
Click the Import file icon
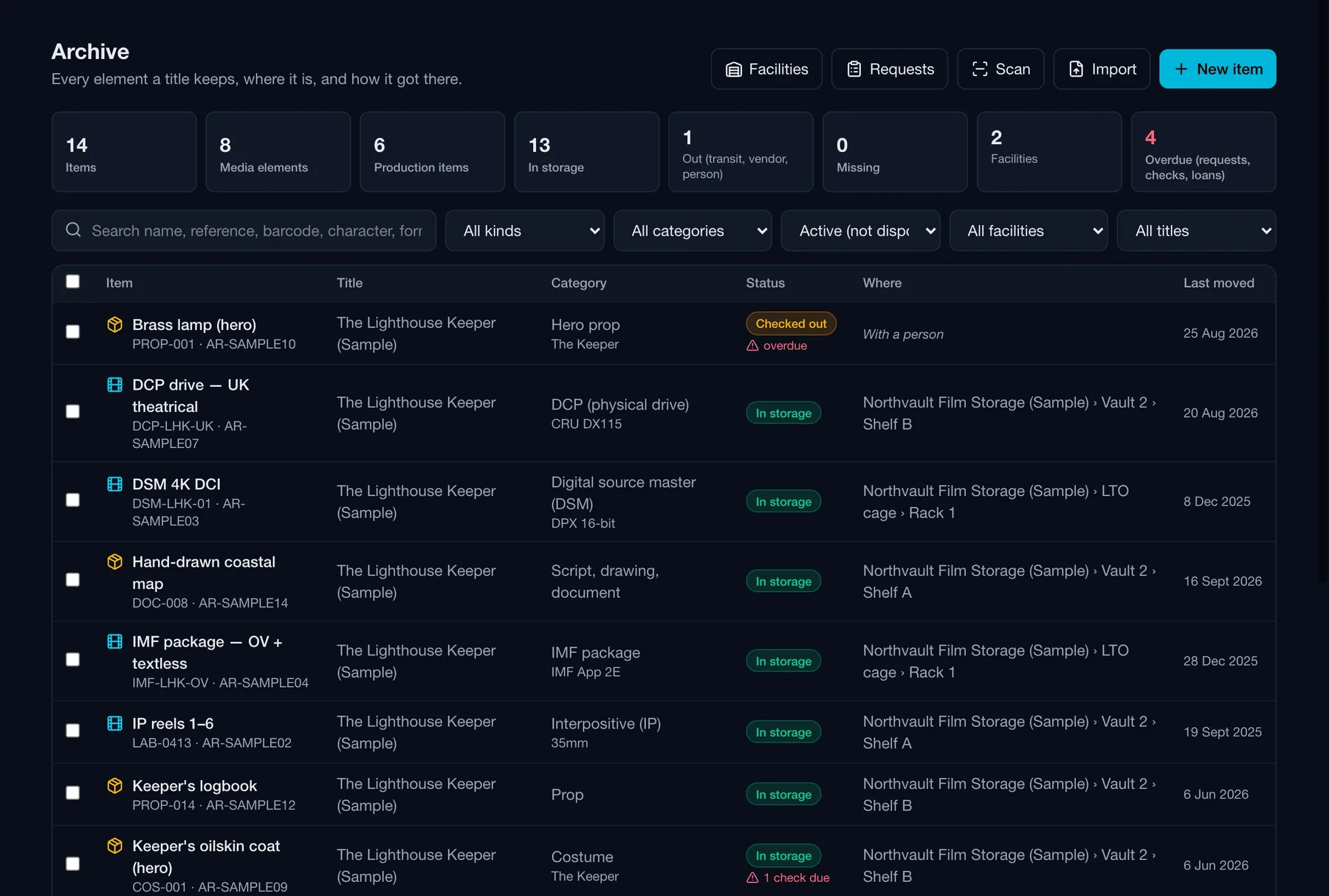(x=1076, y=69)
